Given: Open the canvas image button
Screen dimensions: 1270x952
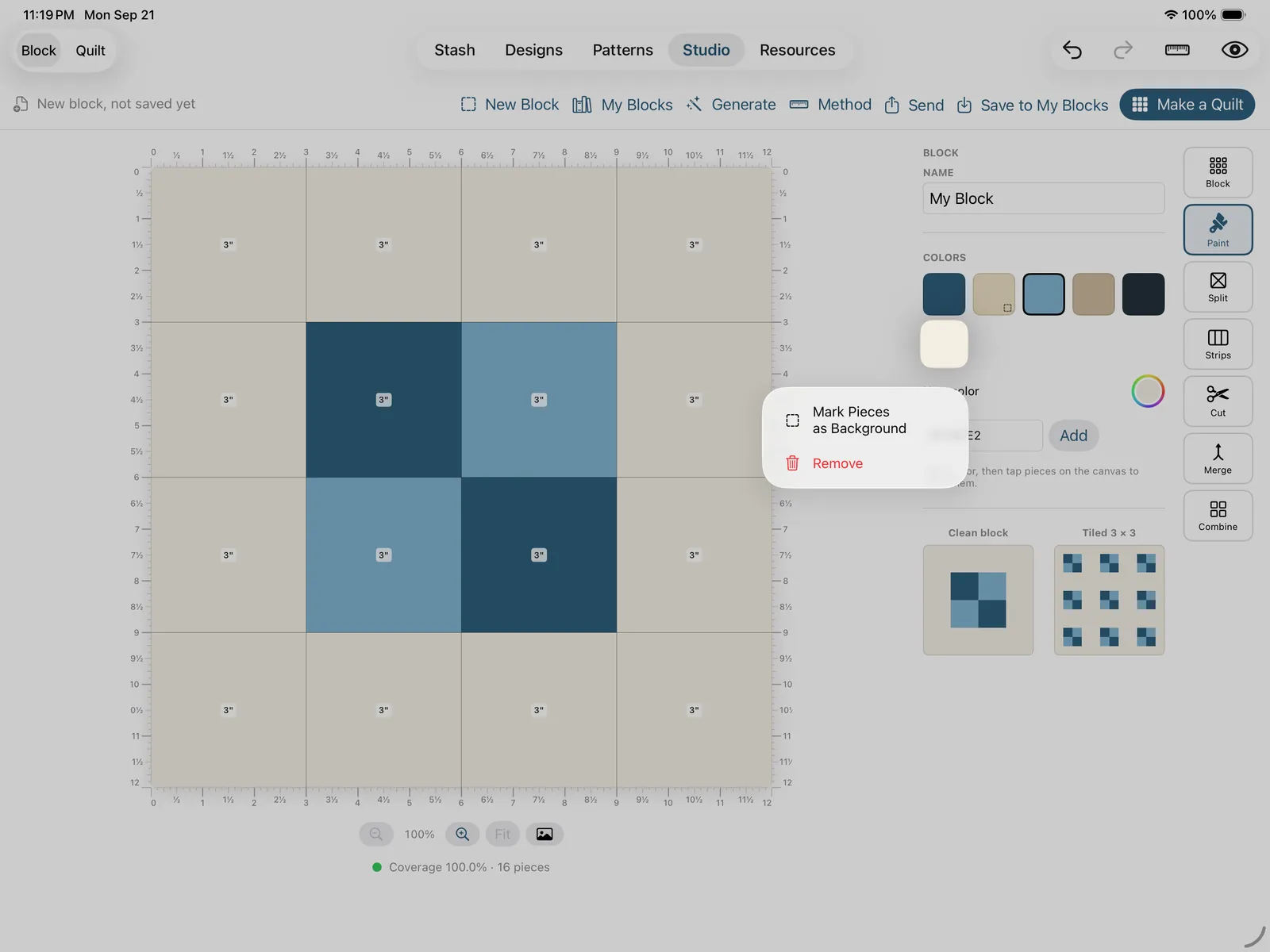Looking at the screenshot, I should pos(545,834).
